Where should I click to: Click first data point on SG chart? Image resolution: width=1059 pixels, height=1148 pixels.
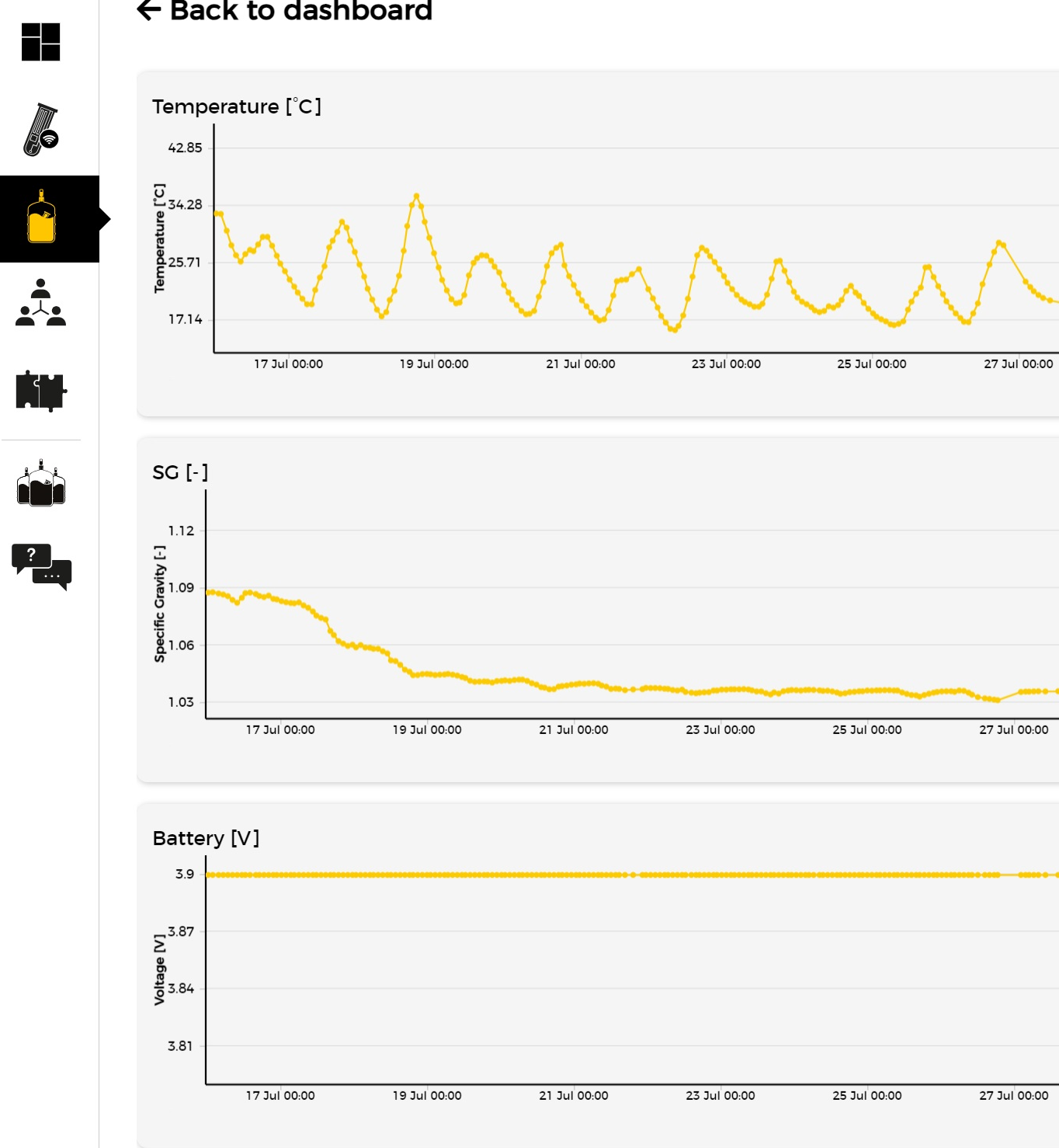coord(209,593)
